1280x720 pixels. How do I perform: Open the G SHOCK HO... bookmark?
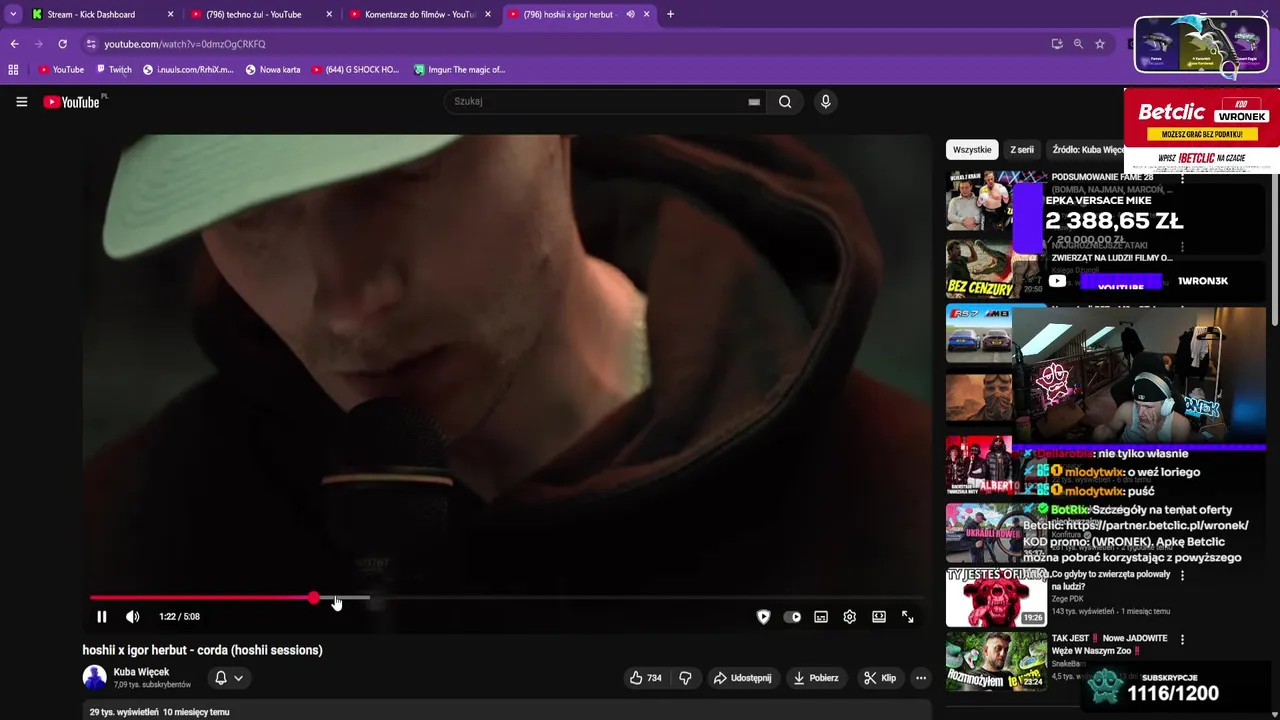pyautogui.click(x=355, y=70)
